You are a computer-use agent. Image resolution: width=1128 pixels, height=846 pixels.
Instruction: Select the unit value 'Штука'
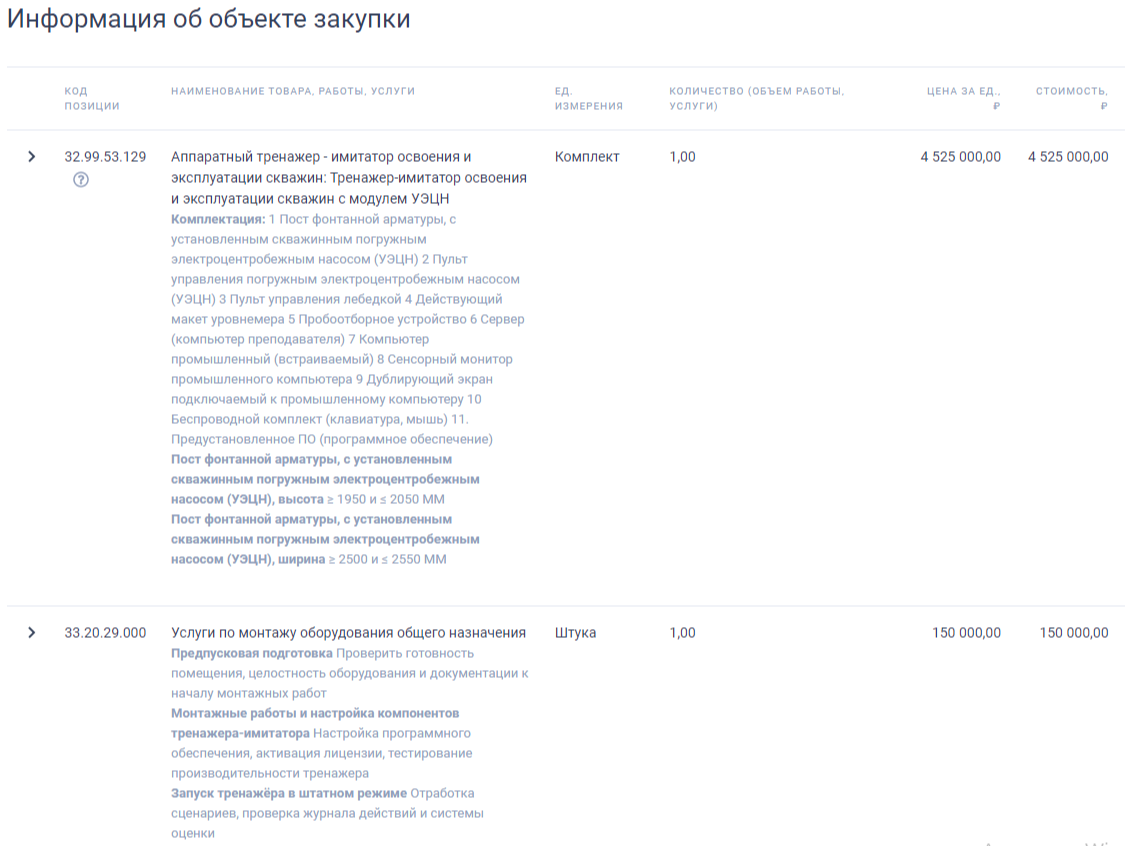(x=576, y=633)
